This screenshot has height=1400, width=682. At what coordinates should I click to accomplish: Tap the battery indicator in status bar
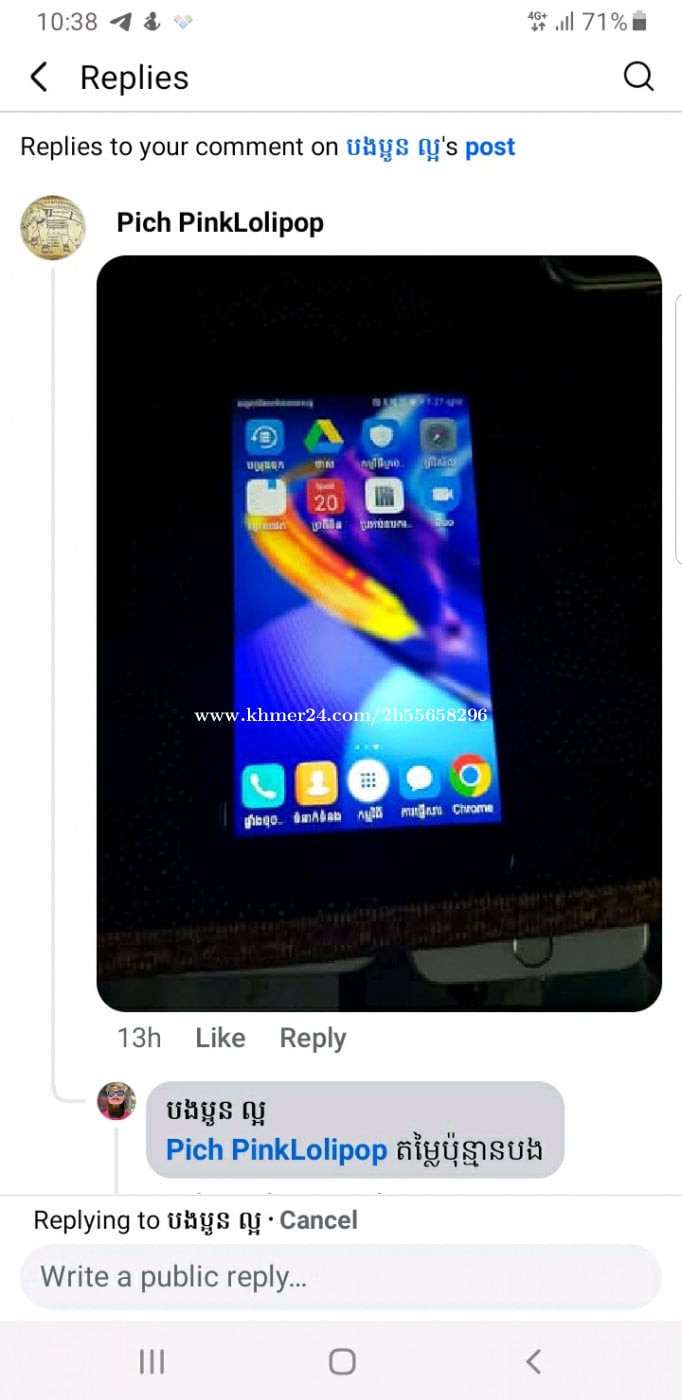[640, 21]
